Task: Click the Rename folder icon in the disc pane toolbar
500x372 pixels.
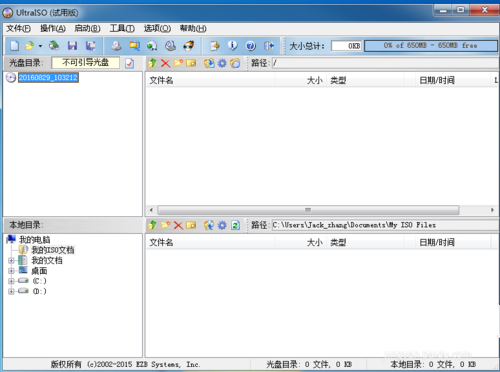Action: [191, 63]
